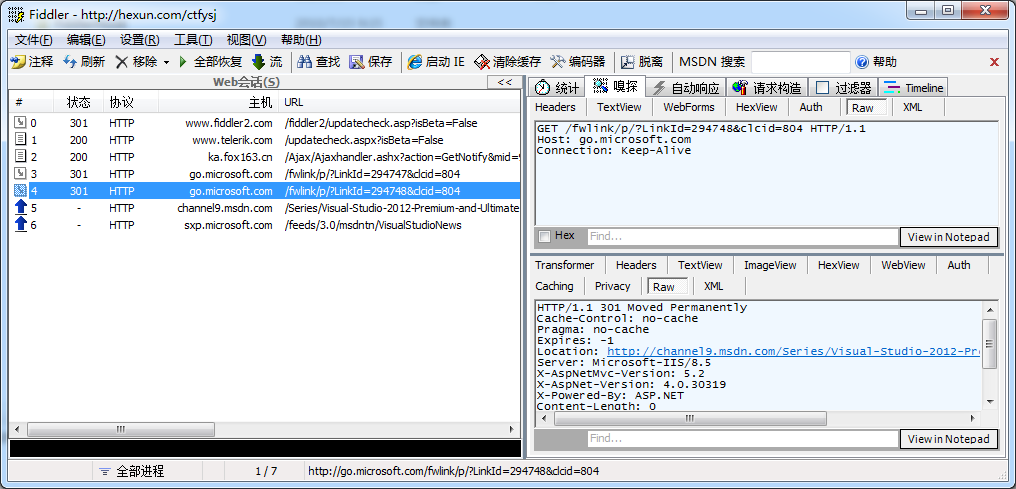Image resolution: width=1016 pixels, height=489 pixels.
Task: Click the 保存 save toolbar icon
Action: tap(356, 62)
